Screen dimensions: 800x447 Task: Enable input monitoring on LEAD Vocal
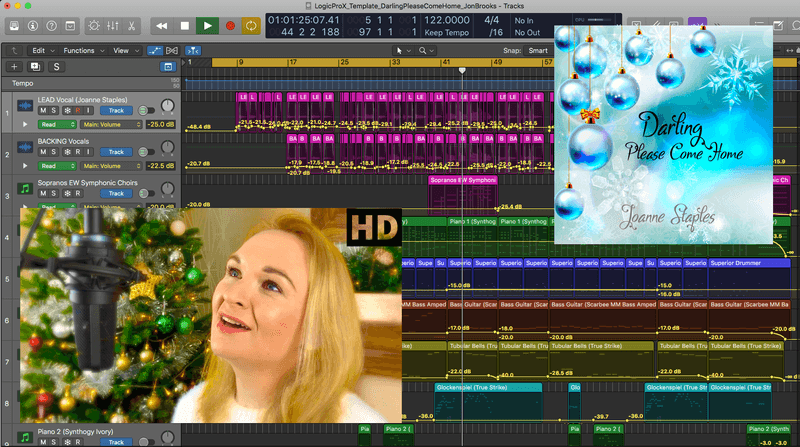tap(88, 110)
